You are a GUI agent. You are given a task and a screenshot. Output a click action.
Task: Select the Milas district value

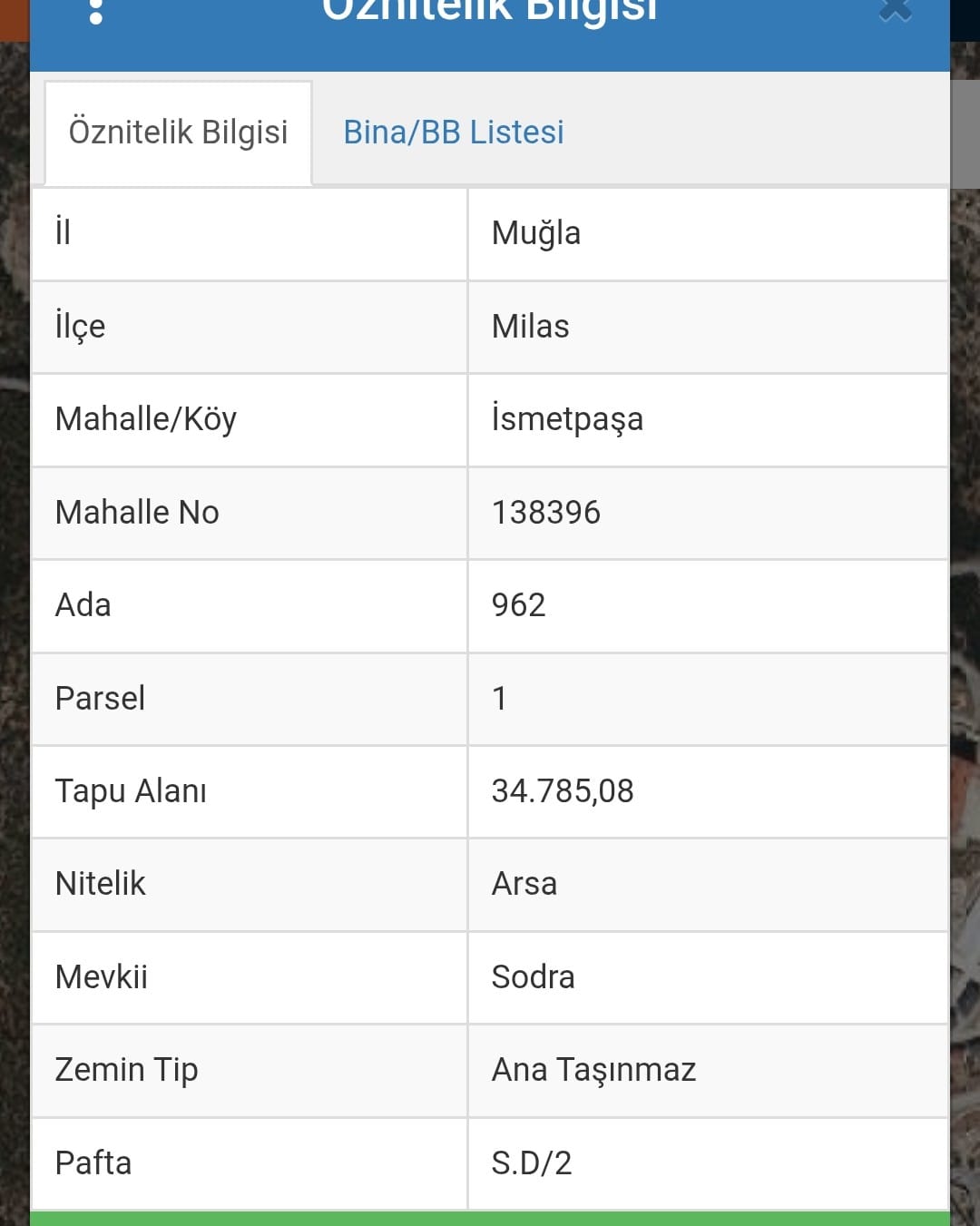531,327
